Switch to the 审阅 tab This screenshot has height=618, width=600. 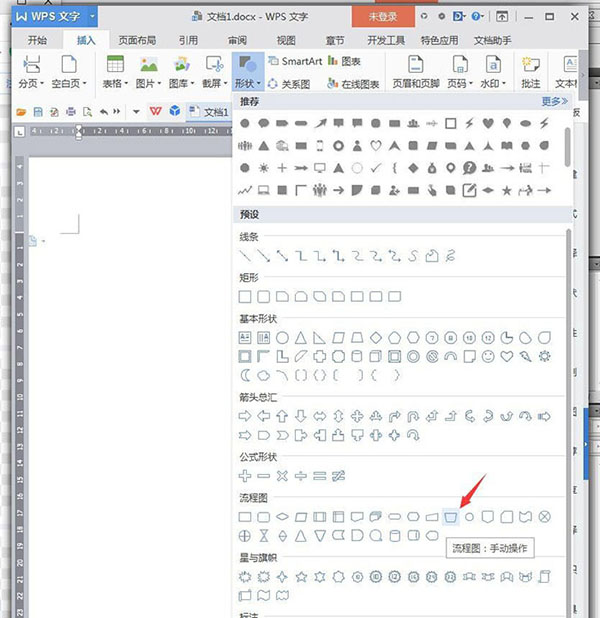pyautogui.click(x=237, y=40)
